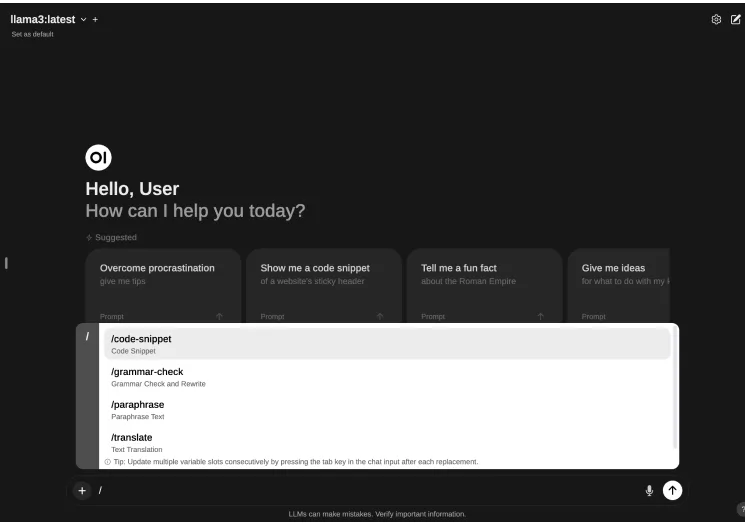Click the command list scrollbar
The width and height of the screenshot is (745, 523).
pos(675,387)
